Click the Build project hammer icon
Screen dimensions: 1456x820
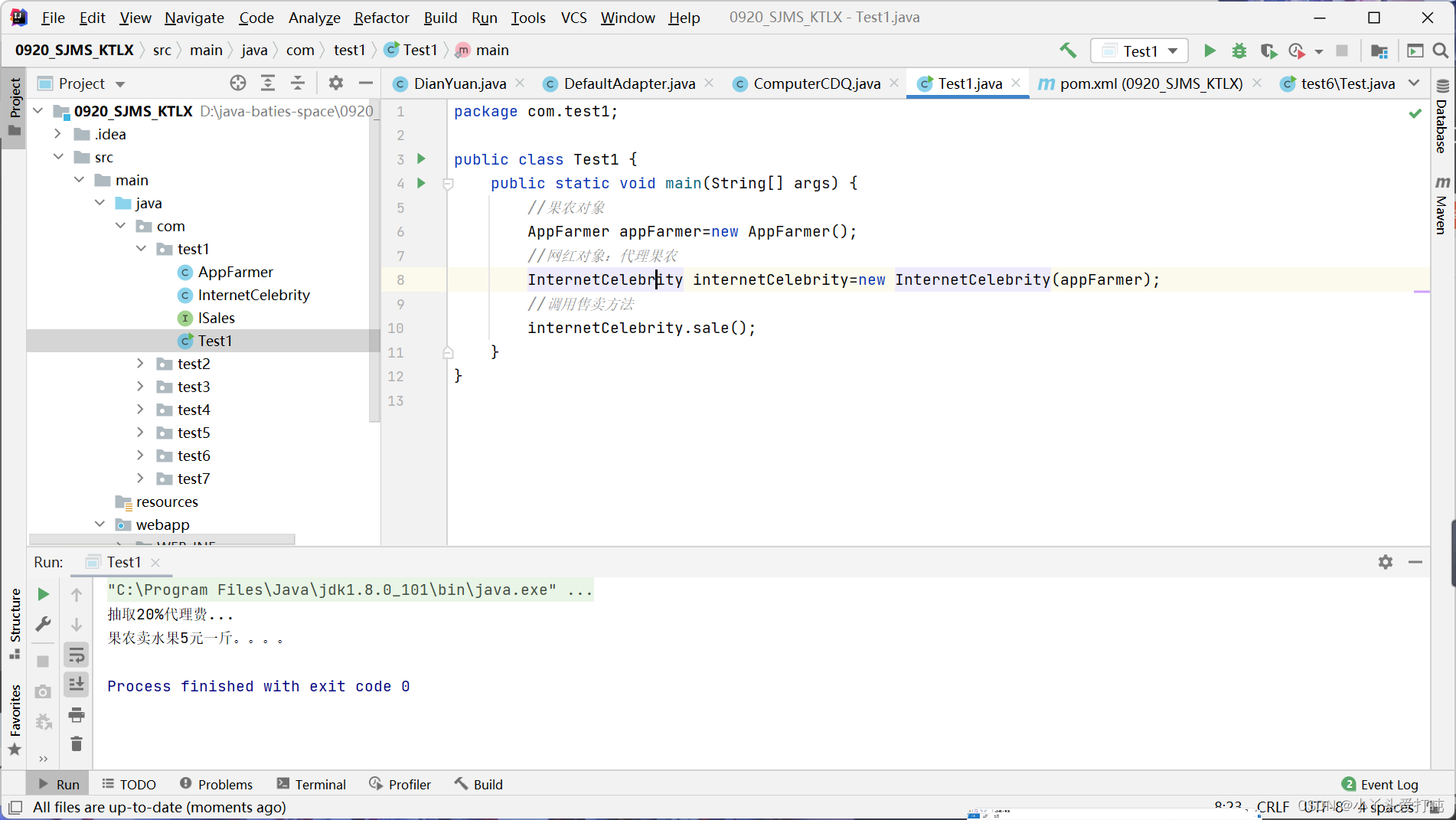pos(1068,51)
